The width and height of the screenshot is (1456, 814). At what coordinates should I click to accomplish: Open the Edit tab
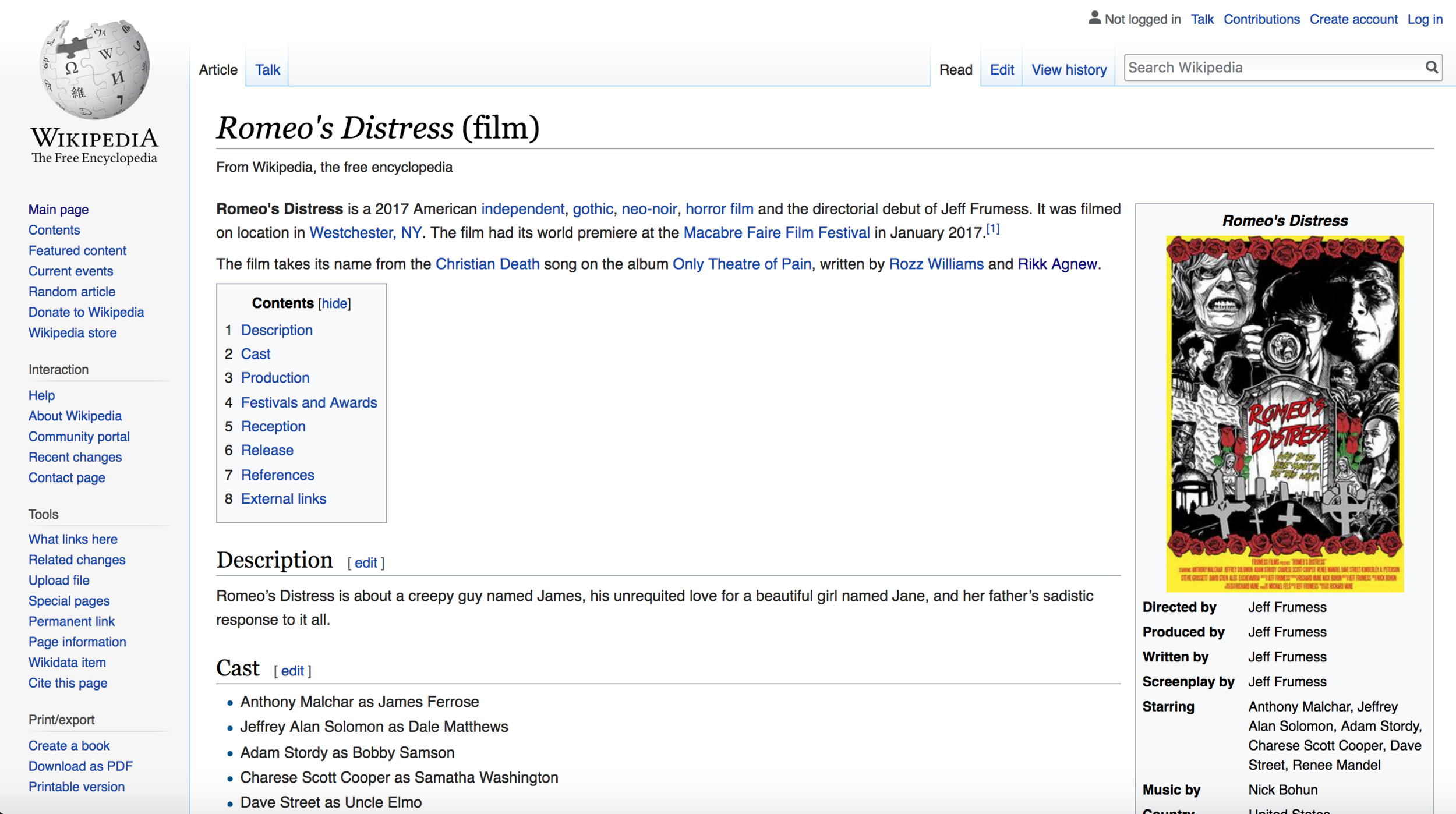click(x=1002, y=70)
